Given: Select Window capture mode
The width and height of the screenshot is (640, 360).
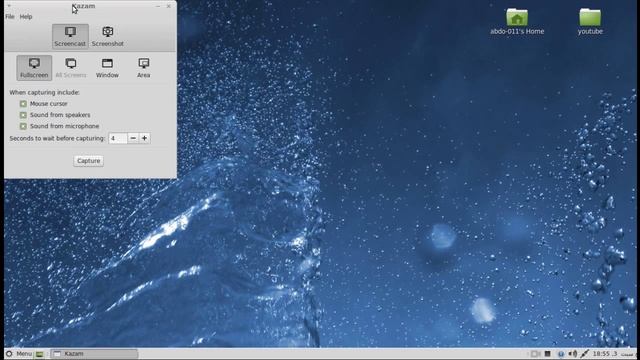Looking at the screenshot, I should point(107,68).
